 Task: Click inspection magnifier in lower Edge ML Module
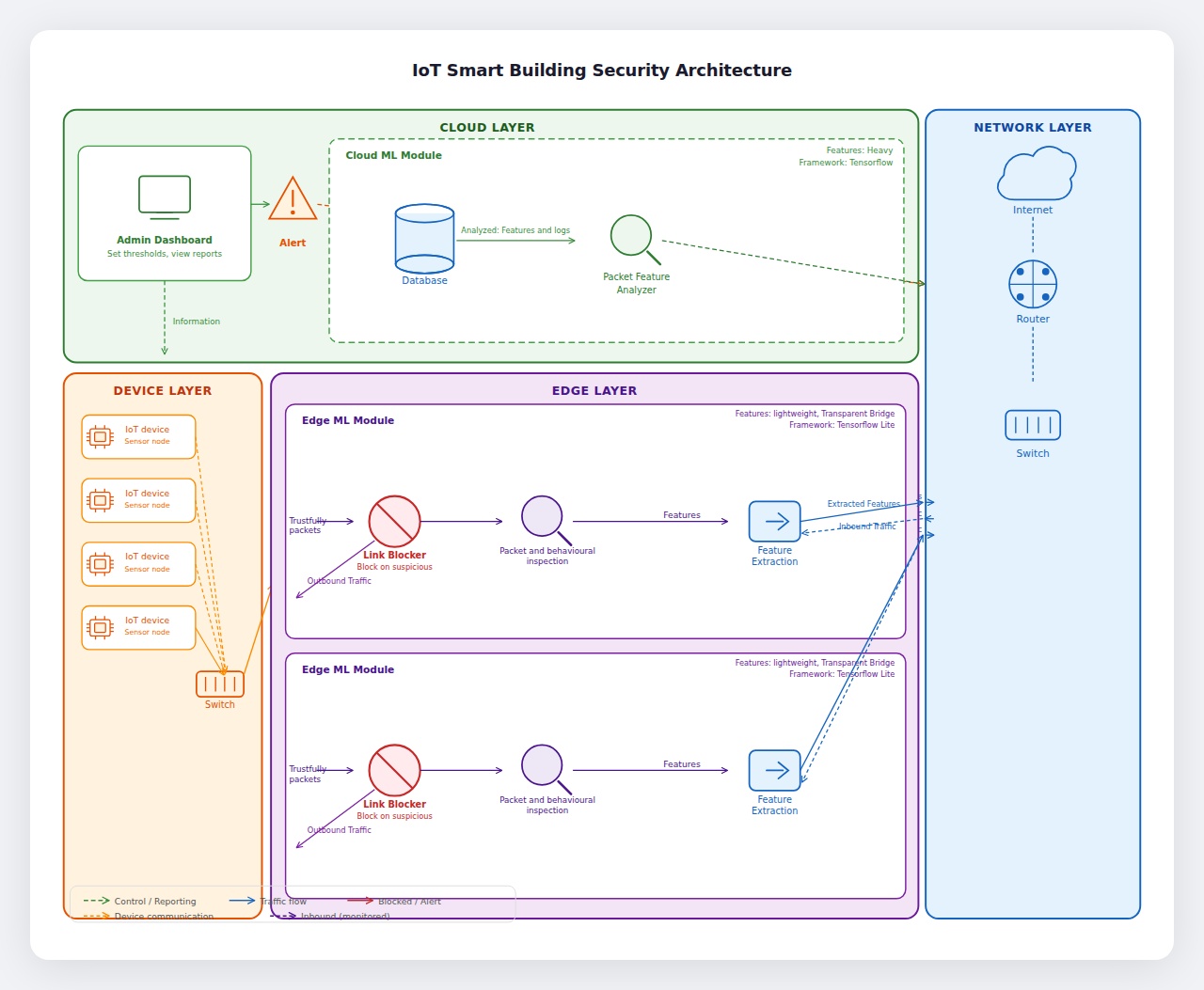547,769
